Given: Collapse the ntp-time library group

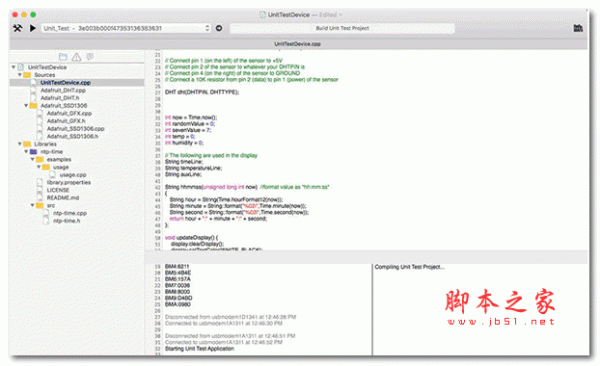Looking at the screenshot, I should click(x=26, y=151).
